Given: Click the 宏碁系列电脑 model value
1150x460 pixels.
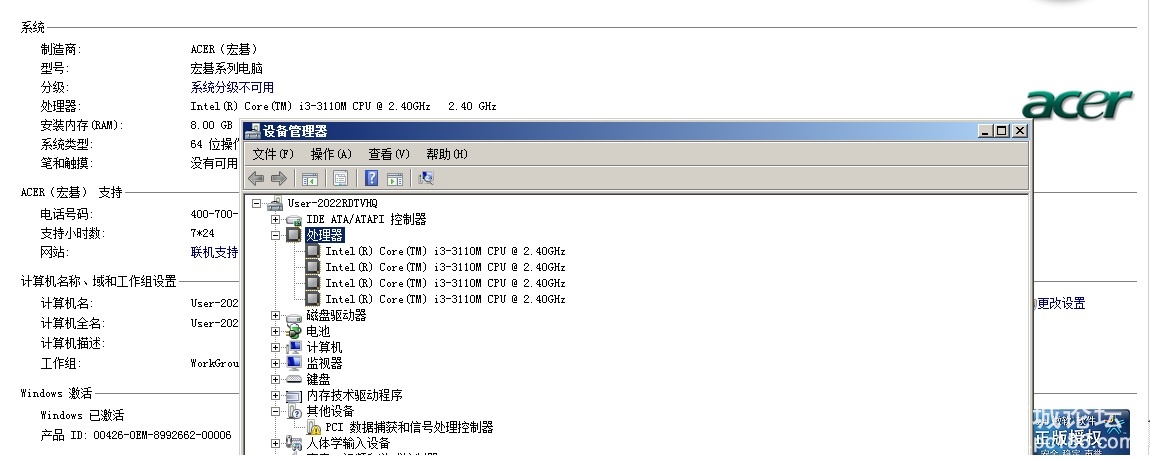Looking at the screenshot, I should (x=227, y=68).
